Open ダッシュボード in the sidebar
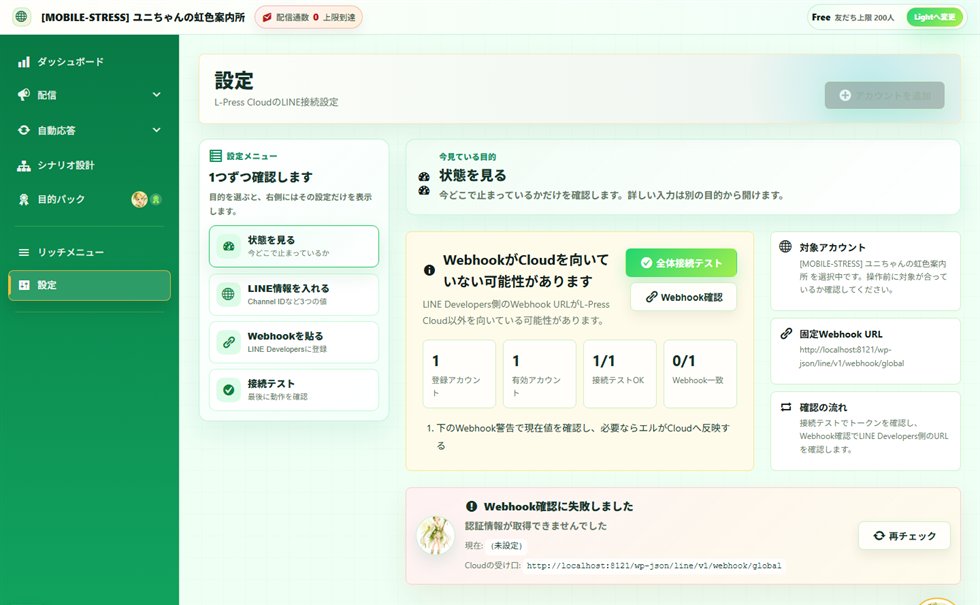Image resolution: width=980 pixels, height=605 pixels. tap(89, 62)
